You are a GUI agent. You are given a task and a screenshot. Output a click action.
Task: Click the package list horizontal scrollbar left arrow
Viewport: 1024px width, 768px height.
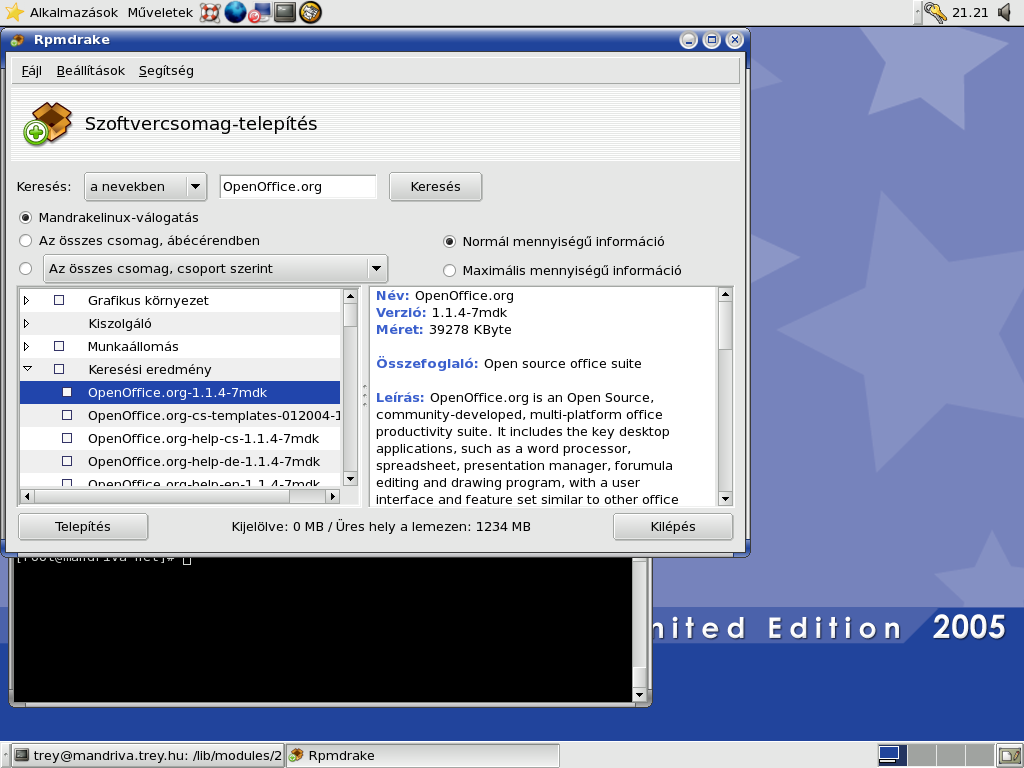click(x=27, y=496)
